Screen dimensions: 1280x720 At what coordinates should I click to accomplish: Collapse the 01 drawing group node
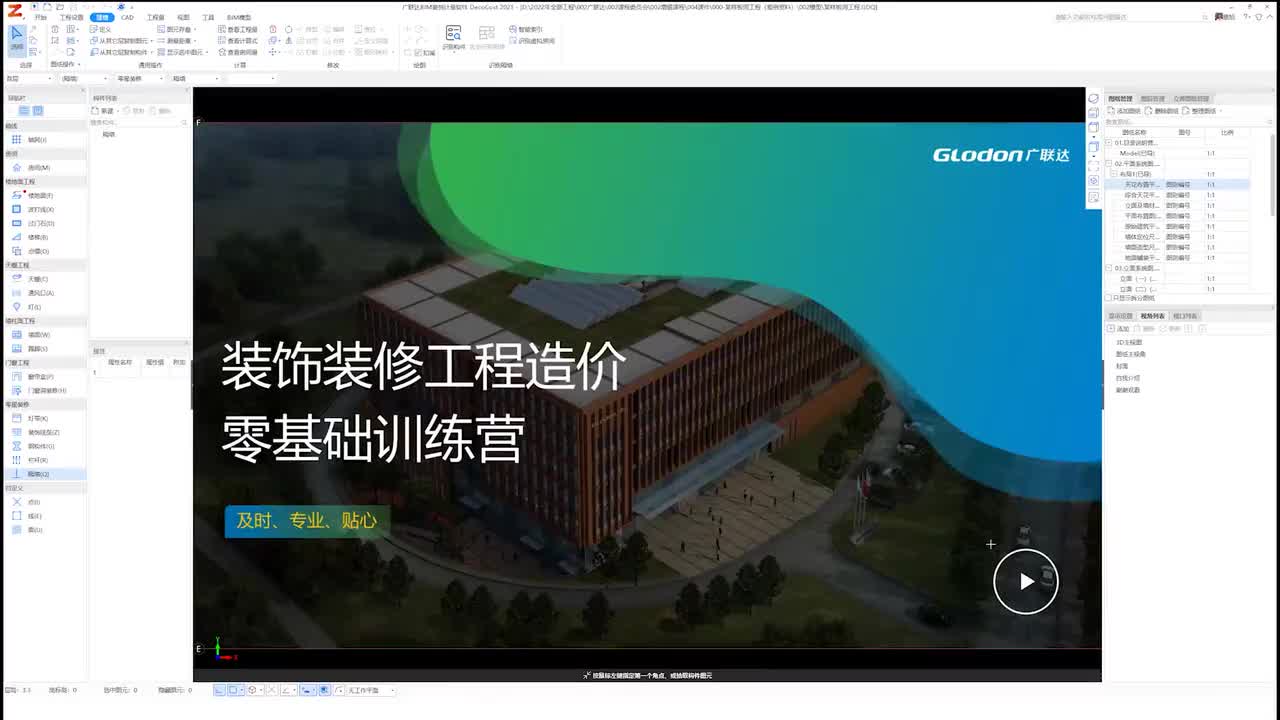pyautogui.click(x=1109, y=143)
